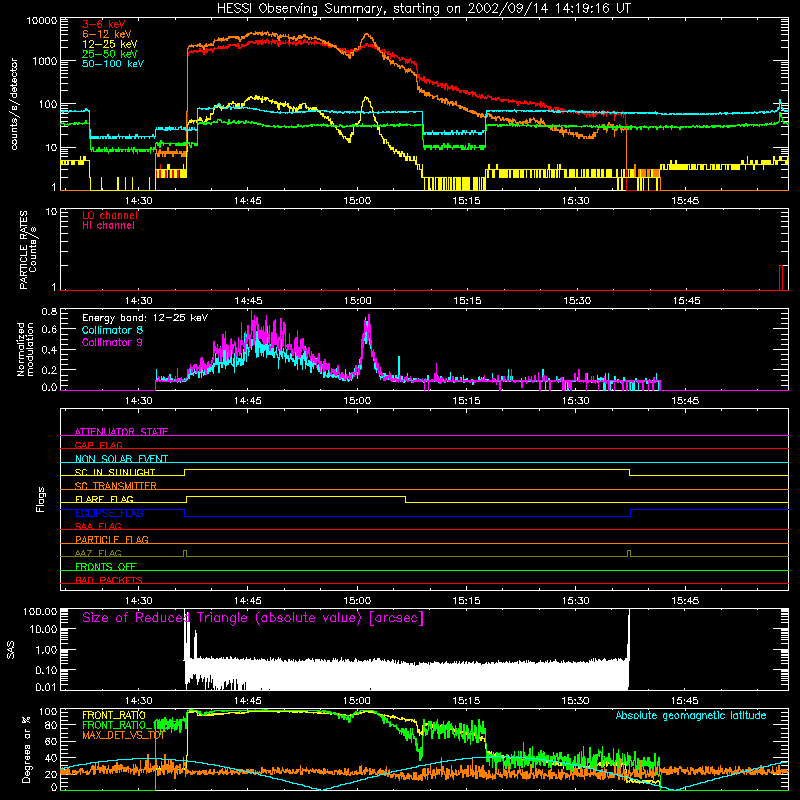
Task: Click the Size of Reduced Triangle heading
Action: tap(253, 618)
